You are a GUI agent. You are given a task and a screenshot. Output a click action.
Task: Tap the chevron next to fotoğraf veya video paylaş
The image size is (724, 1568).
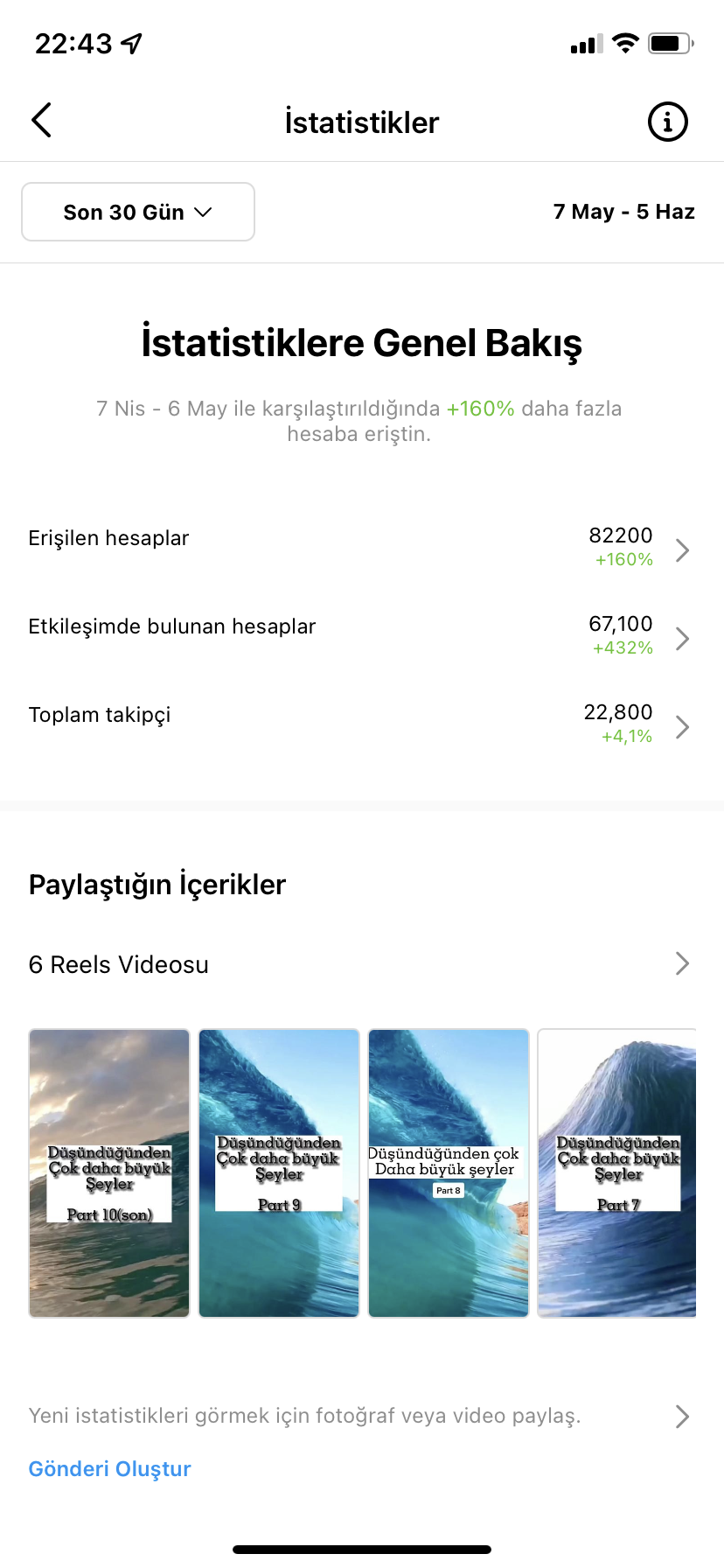point(683,1417)
